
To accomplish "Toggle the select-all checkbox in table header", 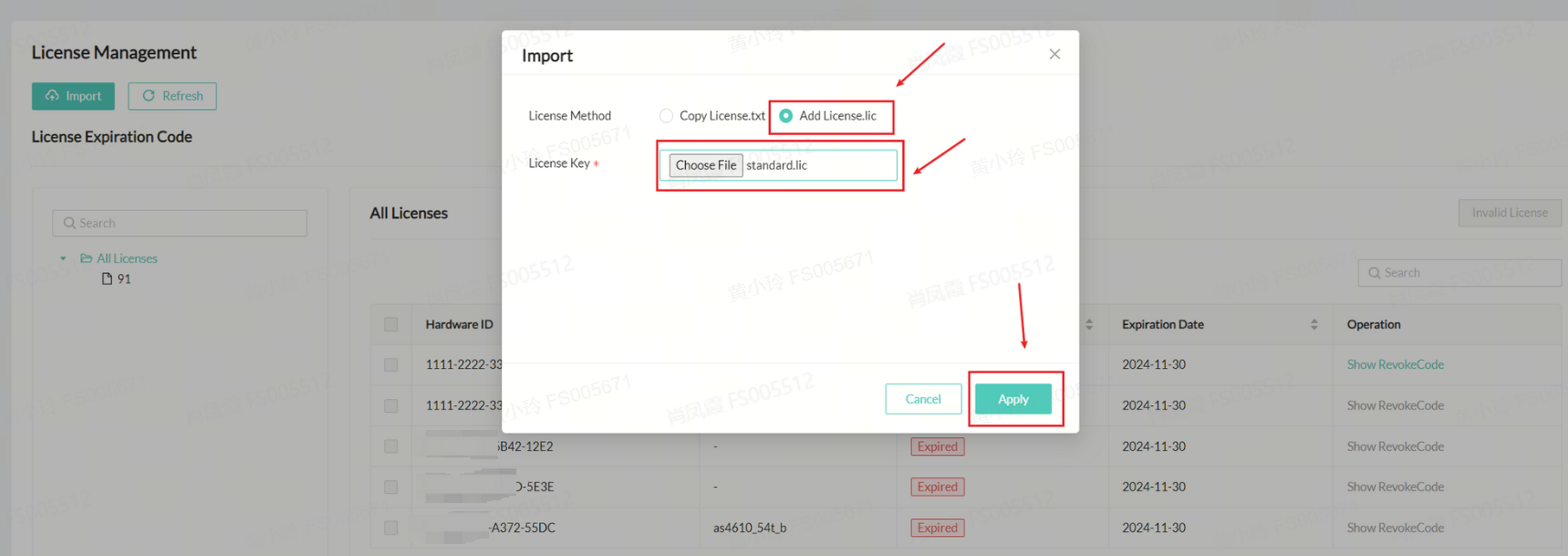I will click(x=391, y=325).
